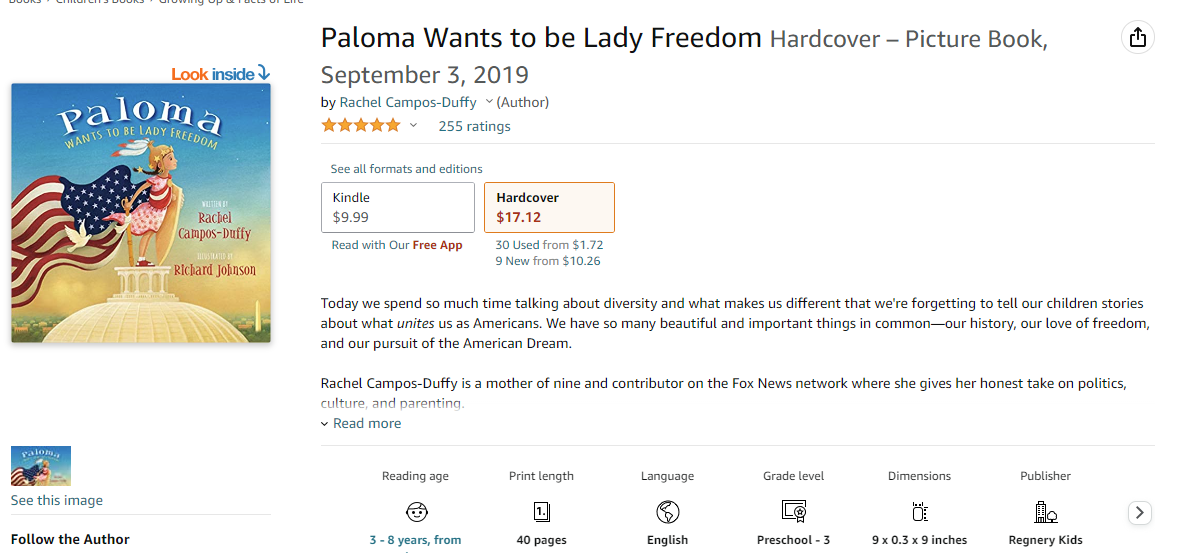1185x553 pixels.
Task: Click the Reading age face icon
Action: [417, 512]
